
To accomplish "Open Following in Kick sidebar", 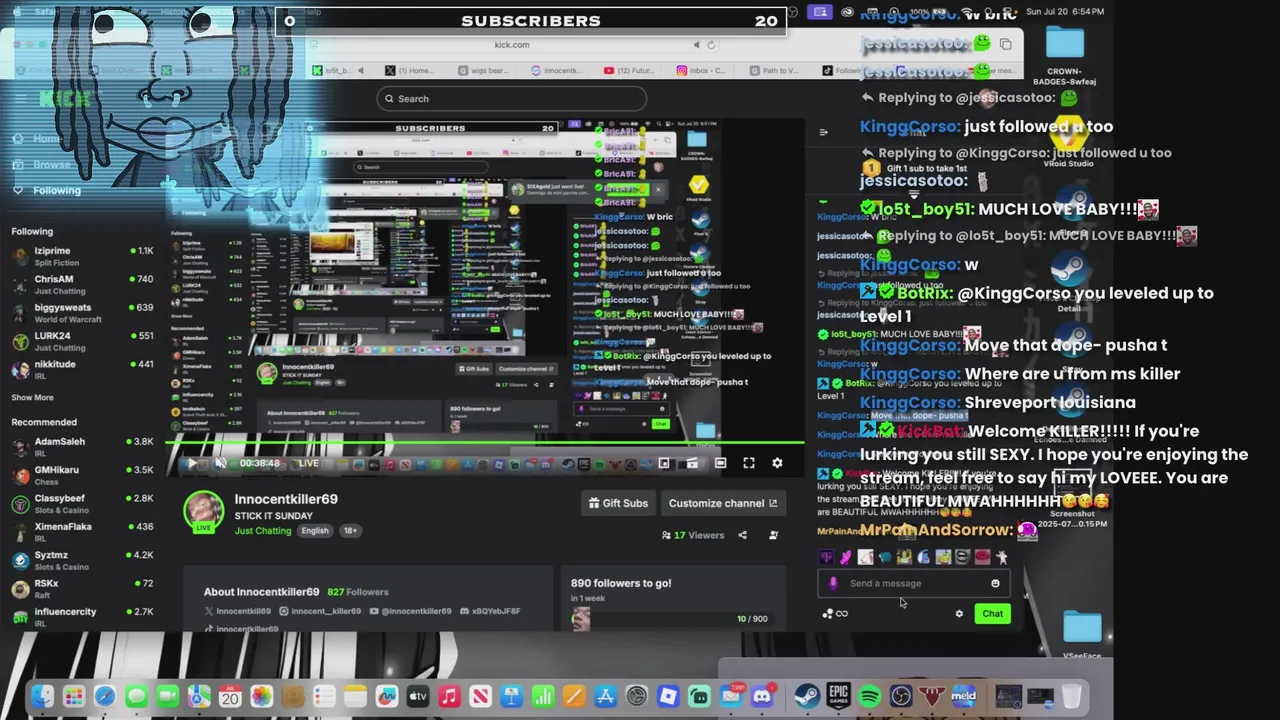I will pyautogui.click(x=46, y=190).
